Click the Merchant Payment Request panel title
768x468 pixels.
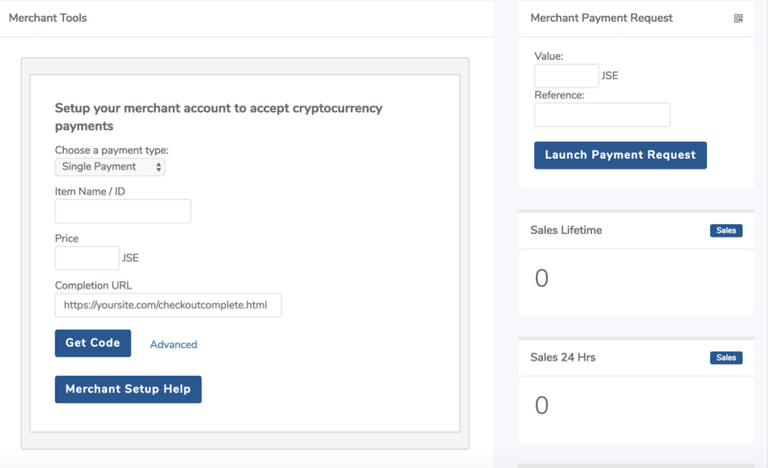[601, 18]
